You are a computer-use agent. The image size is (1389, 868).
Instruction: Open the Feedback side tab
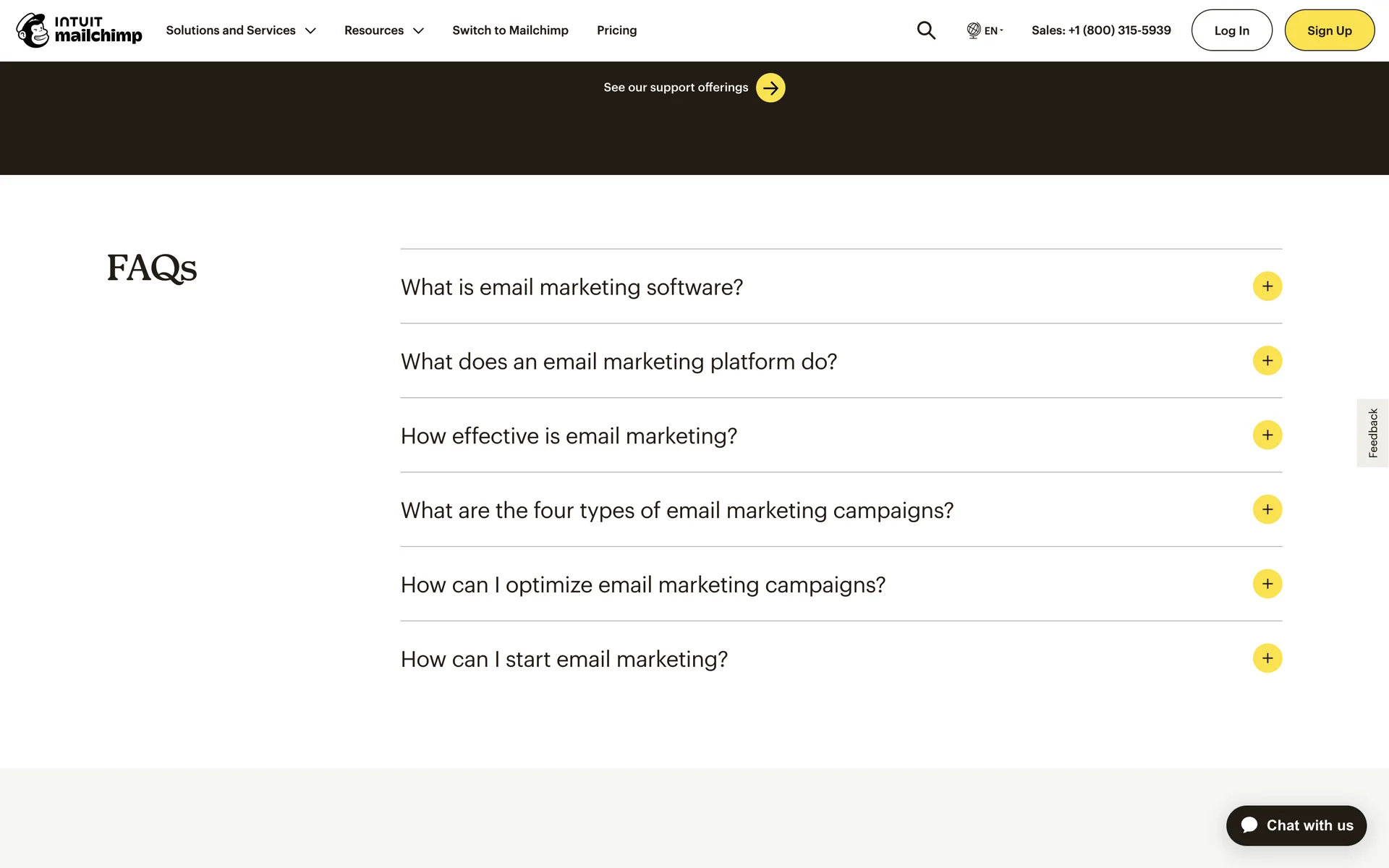[x=1372, y=433]
